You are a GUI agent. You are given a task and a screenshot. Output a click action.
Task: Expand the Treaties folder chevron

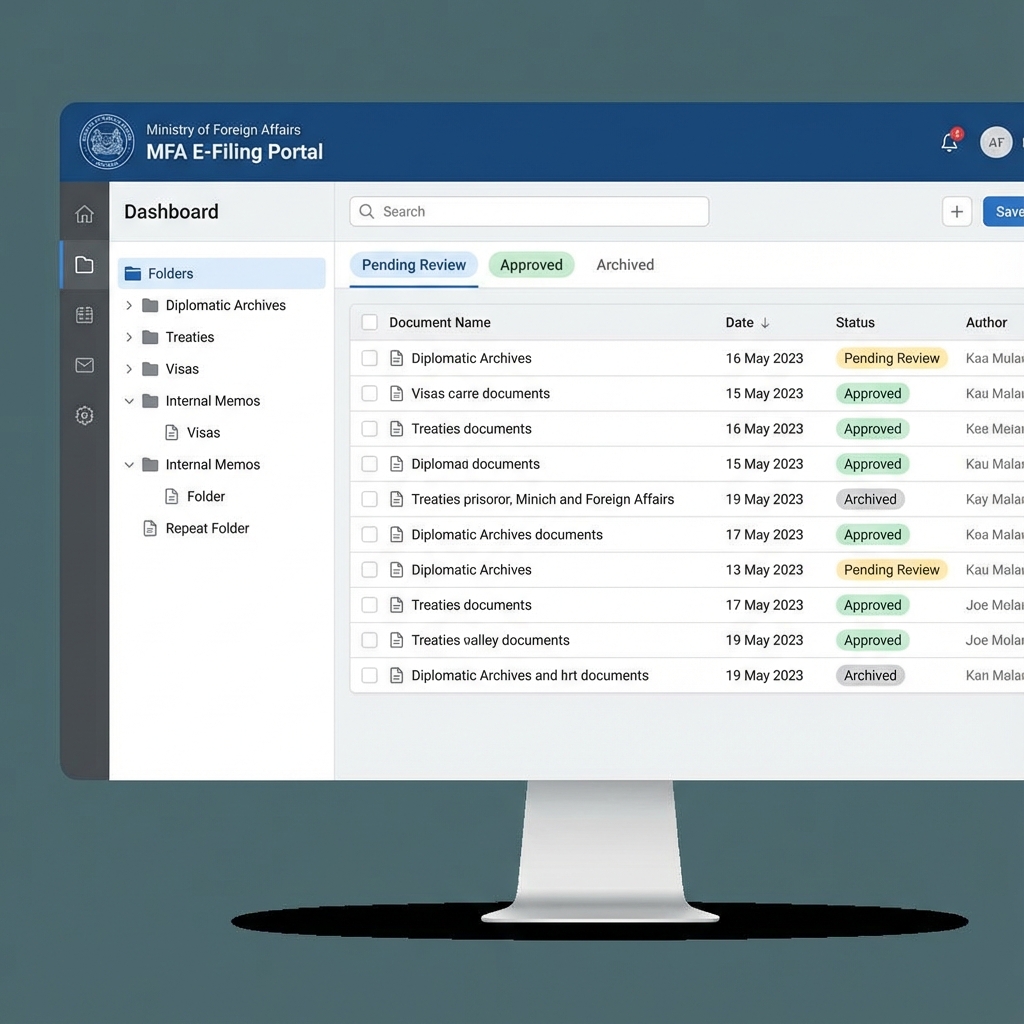click(x=129, y=337)
